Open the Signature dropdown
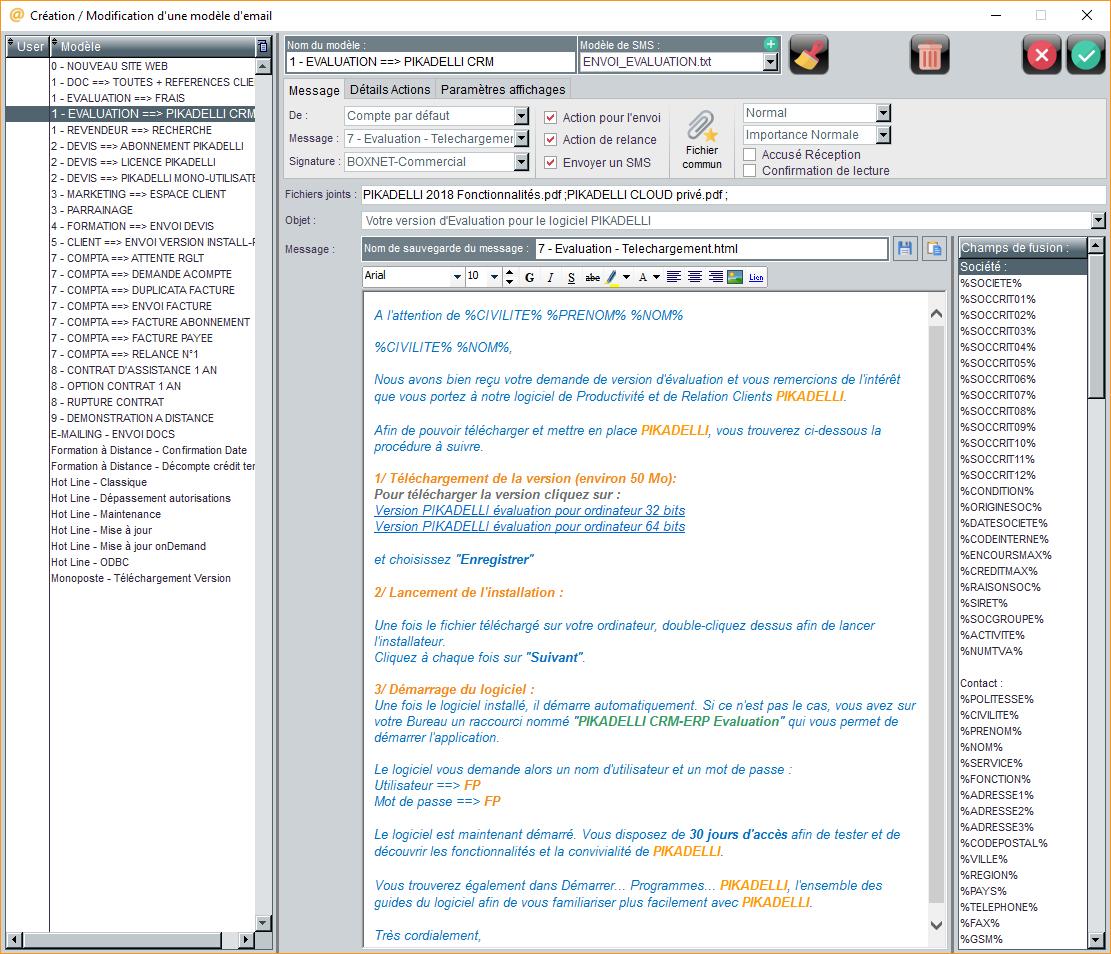Screen dimensions: 1111x954 [521, 162]
